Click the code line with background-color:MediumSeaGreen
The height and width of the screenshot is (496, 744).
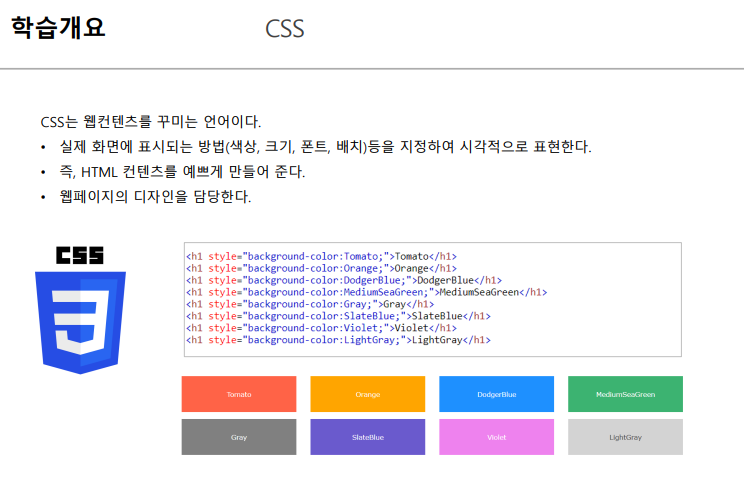coord(367,292)
